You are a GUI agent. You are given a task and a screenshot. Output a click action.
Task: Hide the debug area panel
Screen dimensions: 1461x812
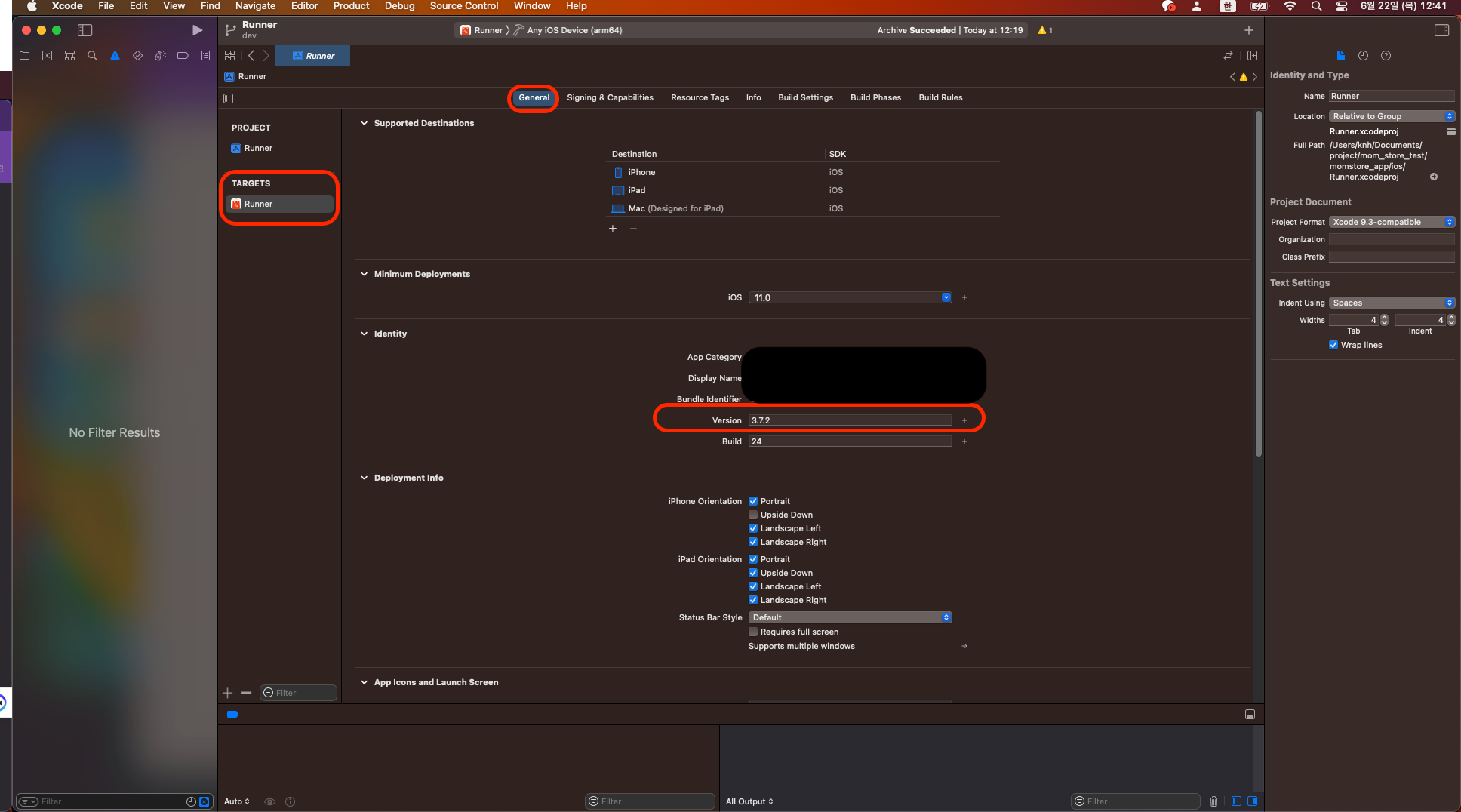point(1250,714)
